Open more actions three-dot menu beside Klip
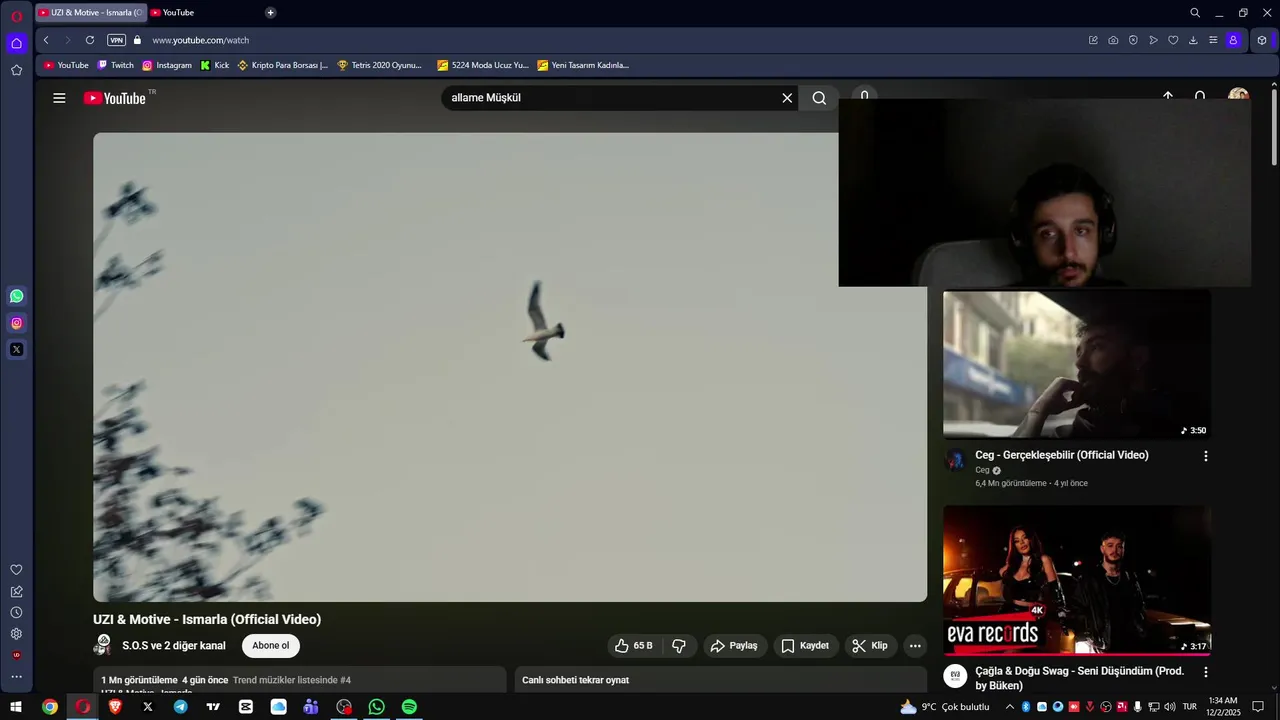The height and width of the screenshot is (720, 1280). click(915, 646)
